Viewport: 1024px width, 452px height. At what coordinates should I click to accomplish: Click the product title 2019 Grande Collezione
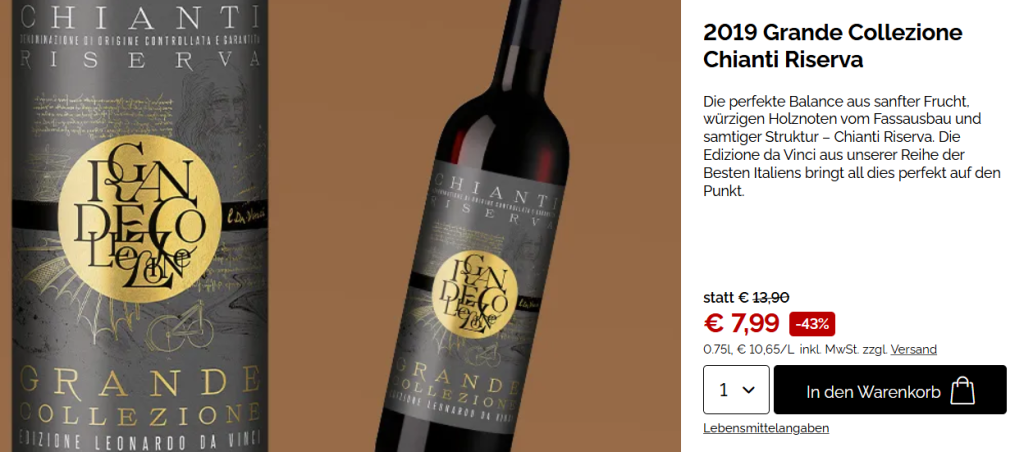click(833, 32)
